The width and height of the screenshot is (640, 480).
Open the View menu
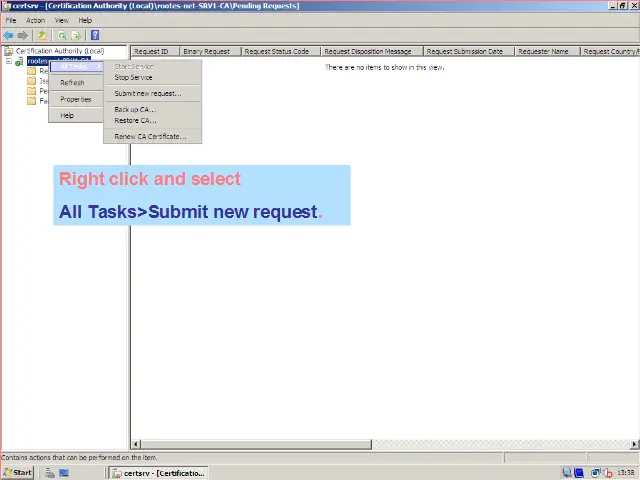click(61, 20)
